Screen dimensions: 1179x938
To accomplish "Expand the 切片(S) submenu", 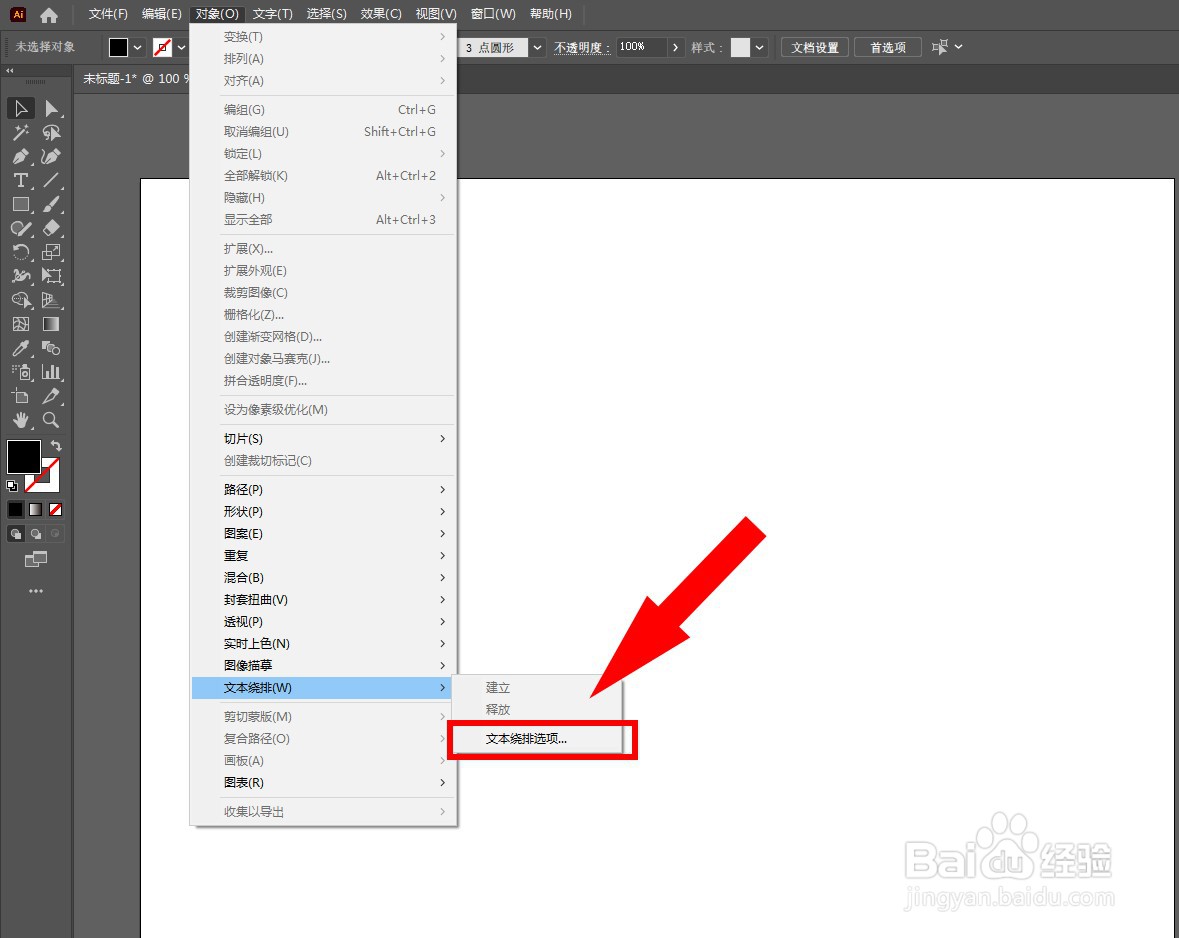I will pos(323,439).
